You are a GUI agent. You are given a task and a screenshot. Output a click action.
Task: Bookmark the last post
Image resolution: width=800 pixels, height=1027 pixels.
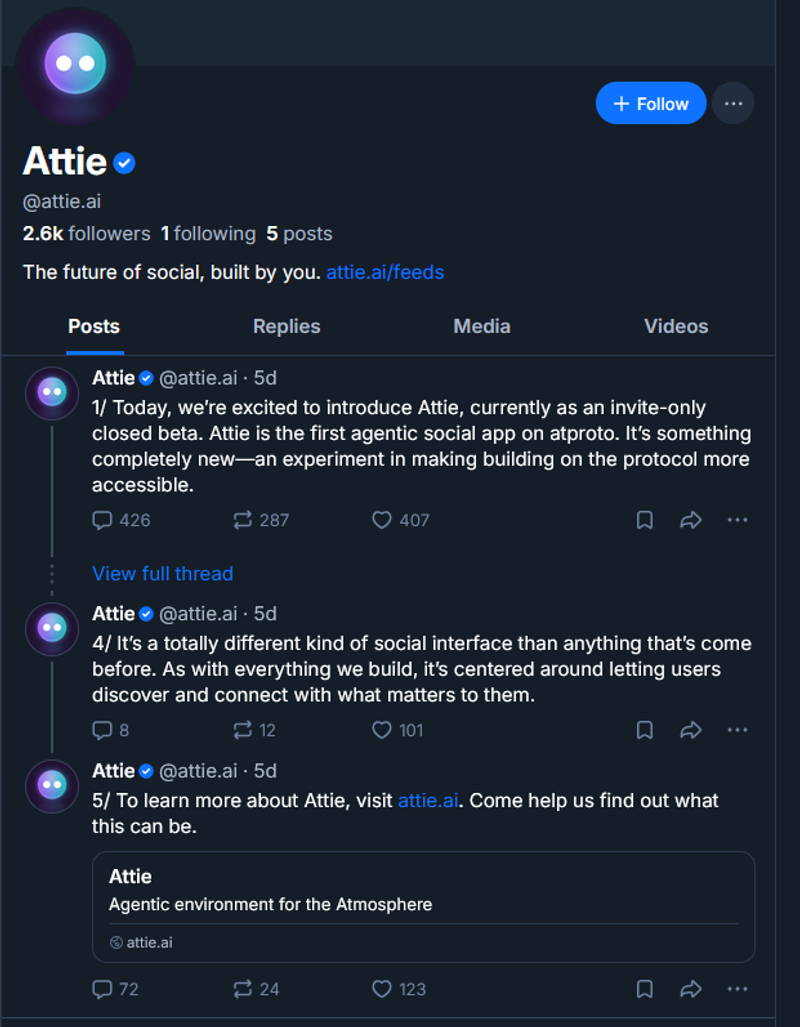pos(644,989)
